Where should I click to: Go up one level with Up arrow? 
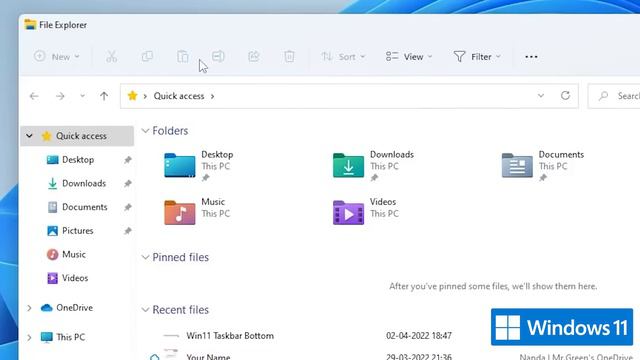click(x=104, y=96)
